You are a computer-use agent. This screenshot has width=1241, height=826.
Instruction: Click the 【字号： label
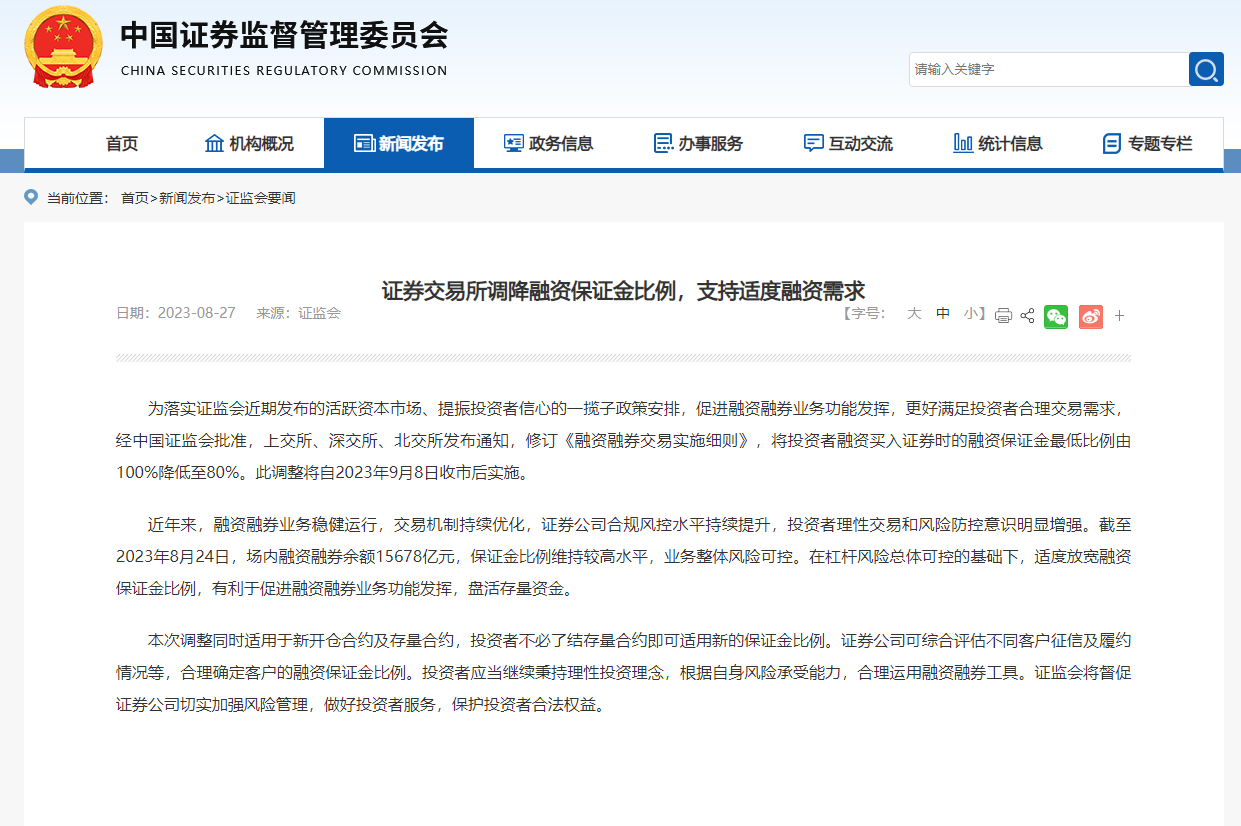pyautogui.click(x=865, y=313)
